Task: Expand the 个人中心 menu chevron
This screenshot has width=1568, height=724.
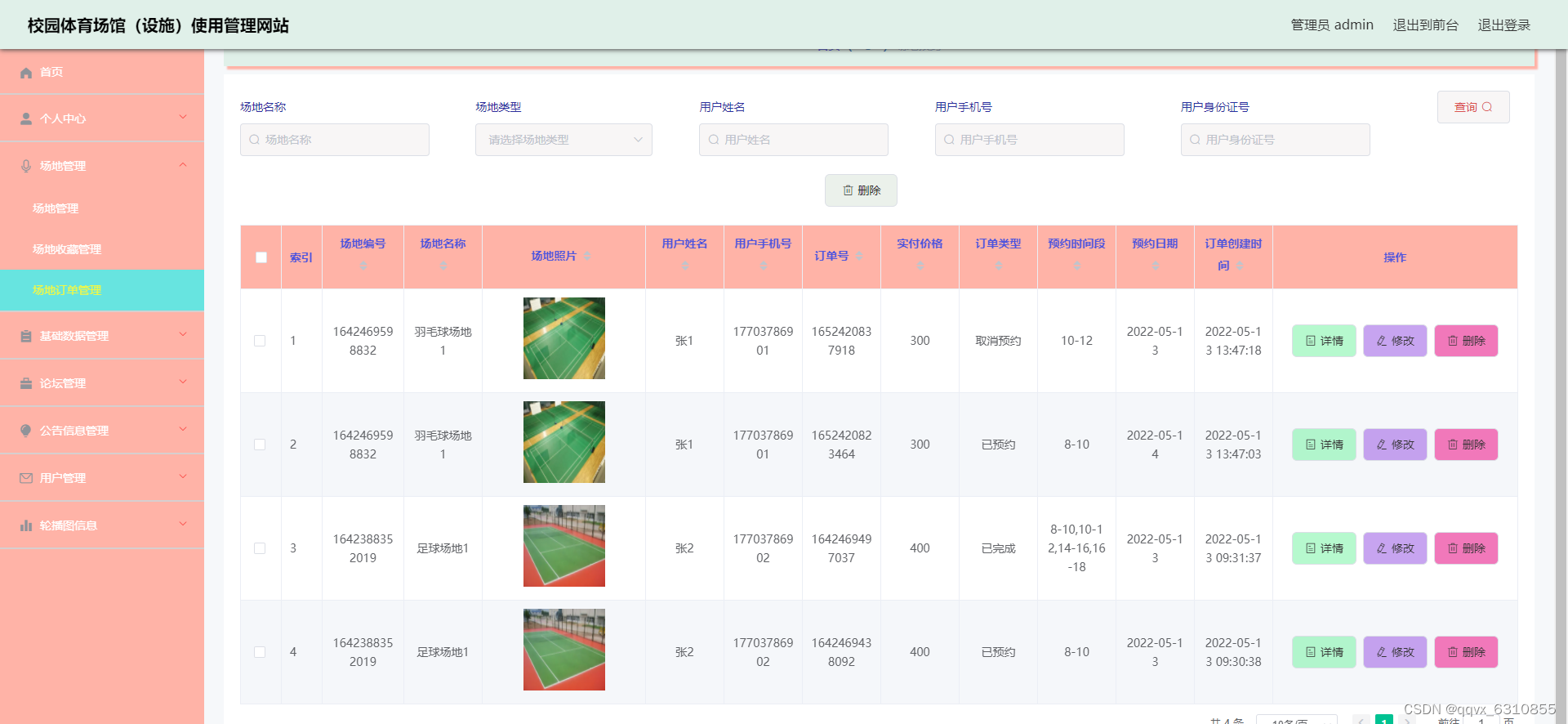Action: [183, 117]
